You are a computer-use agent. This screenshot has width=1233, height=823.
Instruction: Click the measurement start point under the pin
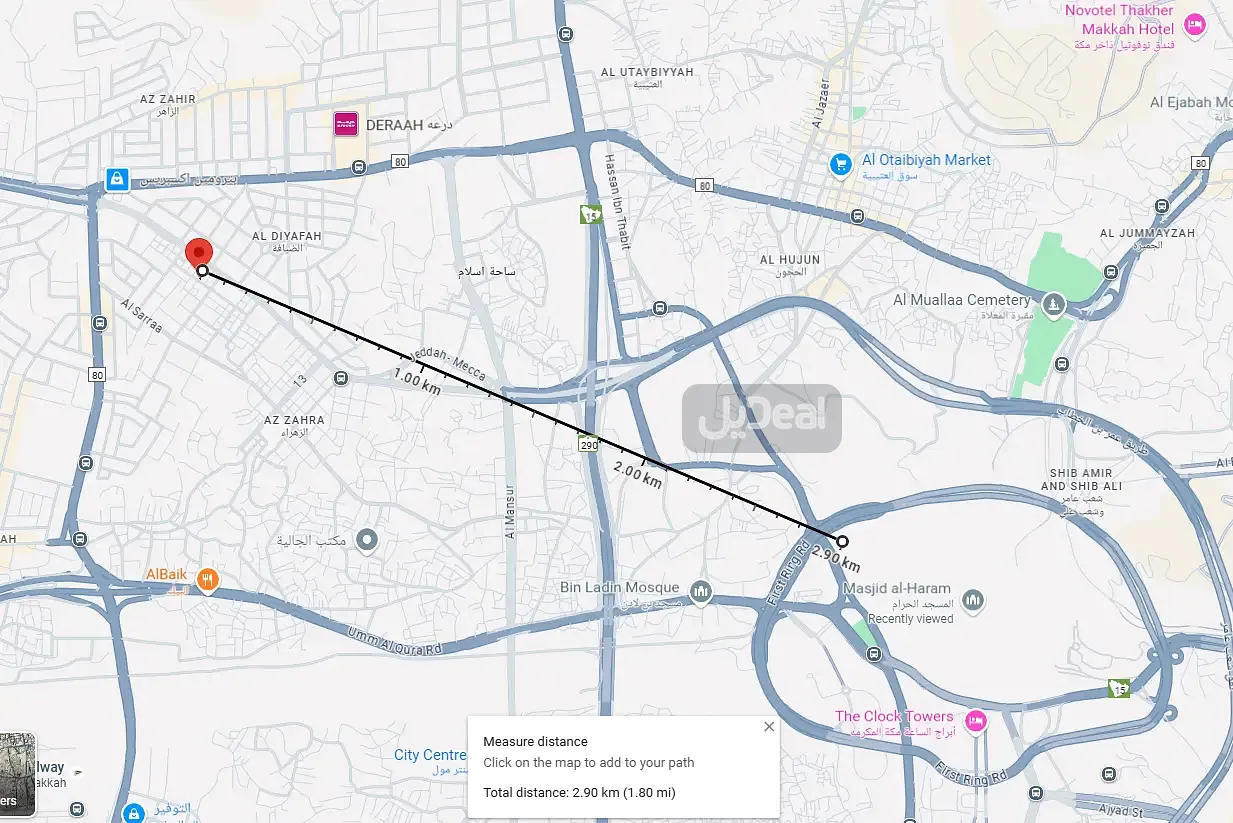pyautogui.click(x=202, y=271)
